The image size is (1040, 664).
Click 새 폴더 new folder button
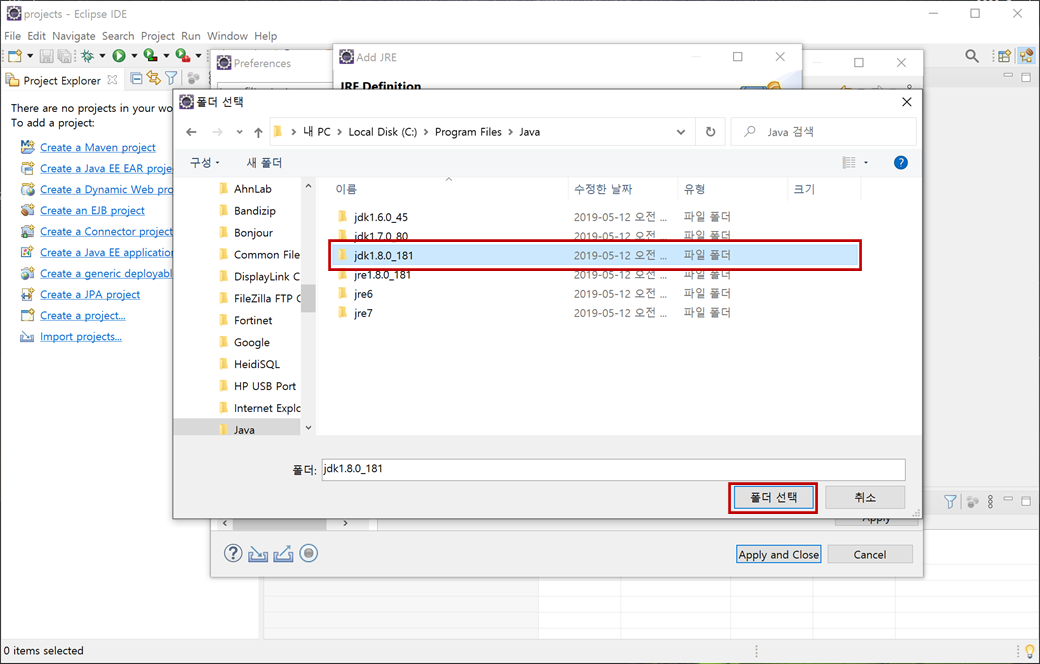point(264,163)
